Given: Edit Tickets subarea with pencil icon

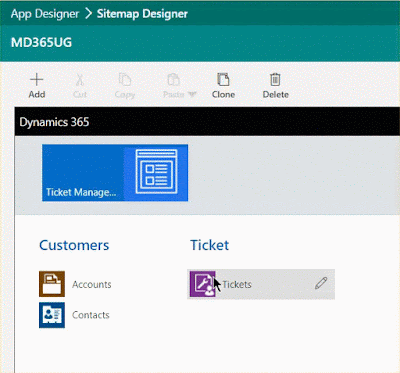Looking at the screenshot, I should coord(321,283).
